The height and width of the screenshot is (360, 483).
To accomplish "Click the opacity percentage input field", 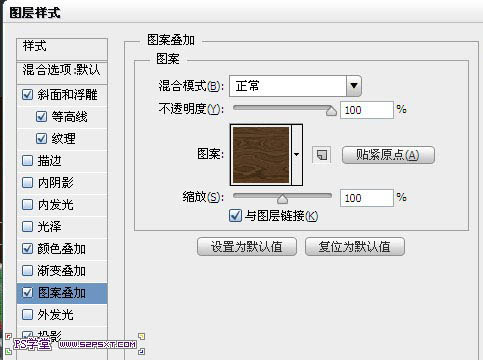I will point(367,110).
